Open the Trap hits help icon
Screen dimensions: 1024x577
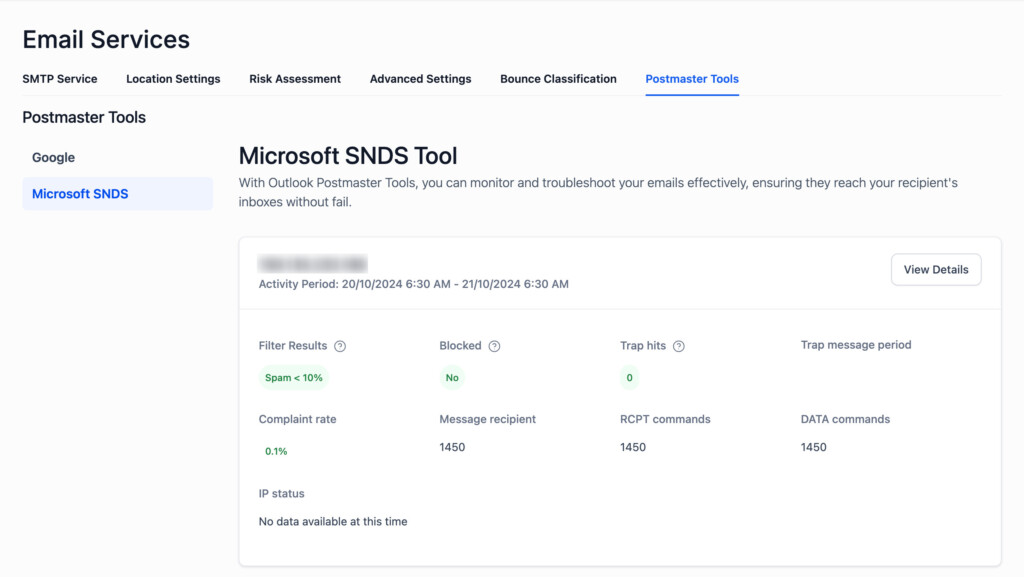click(678, 346)
